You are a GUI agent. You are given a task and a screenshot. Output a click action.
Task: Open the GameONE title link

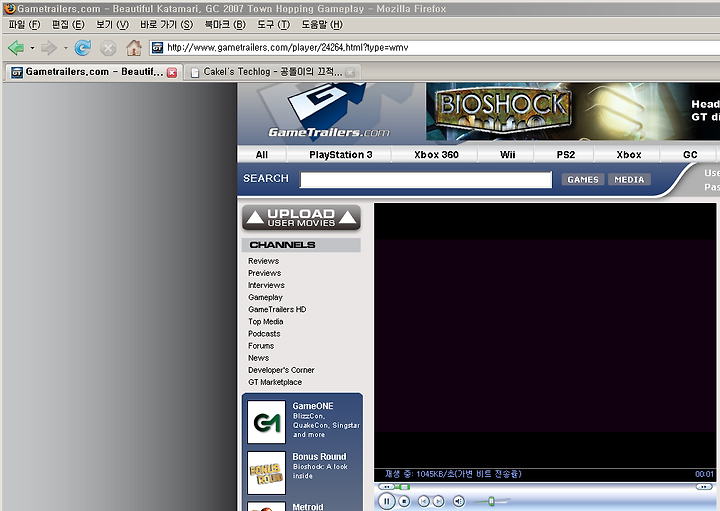(313, 406)
